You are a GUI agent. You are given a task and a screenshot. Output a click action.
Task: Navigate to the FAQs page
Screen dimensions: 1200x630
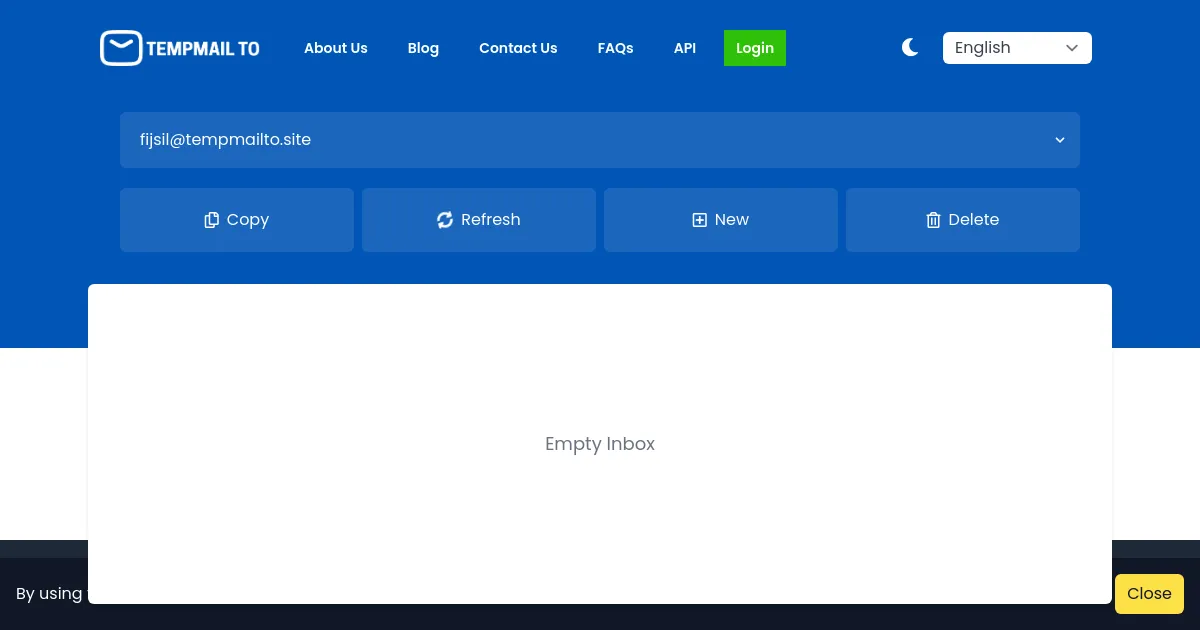[615, 47]
